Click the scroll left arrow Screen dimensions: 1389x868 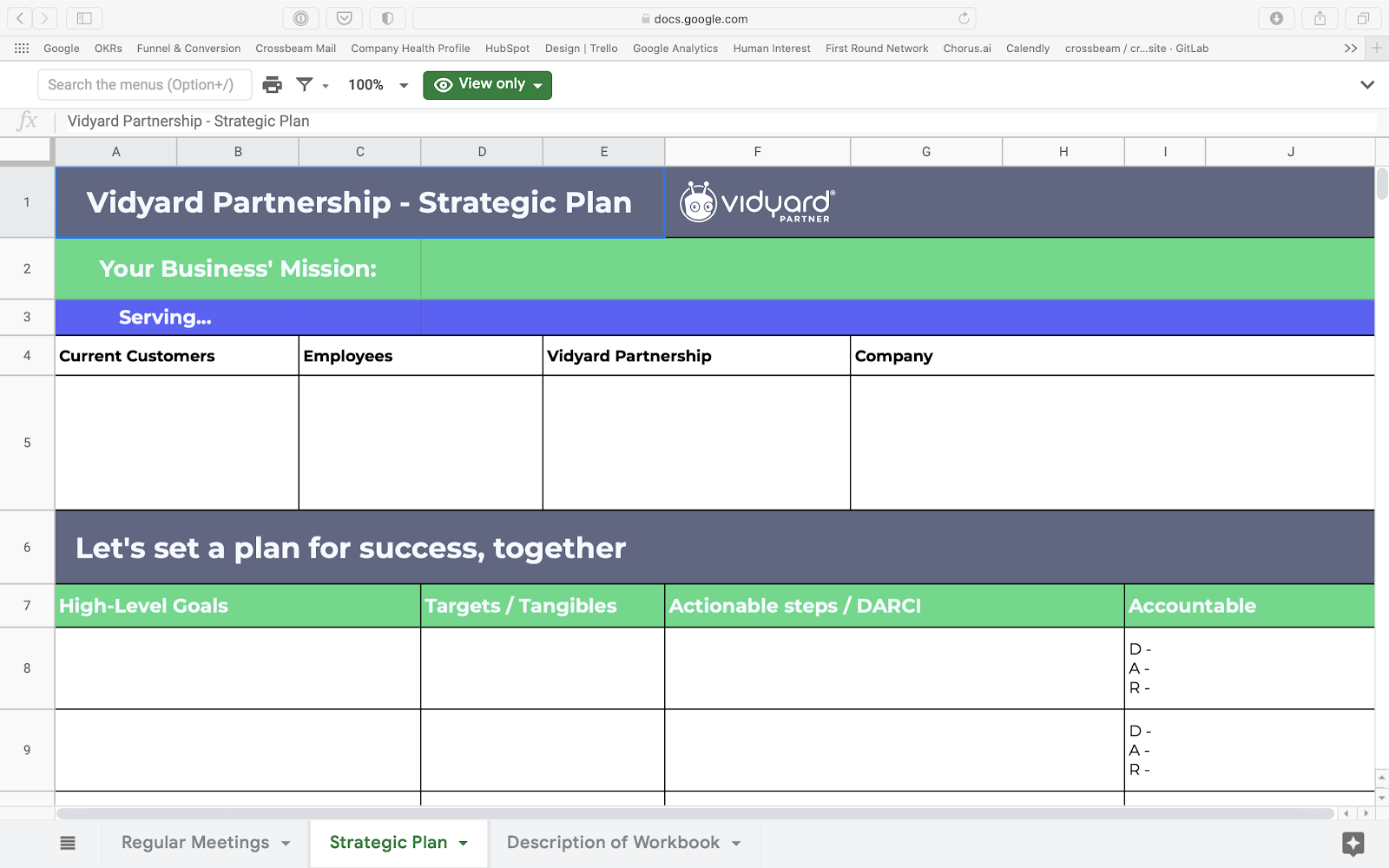click(1347, 814)
